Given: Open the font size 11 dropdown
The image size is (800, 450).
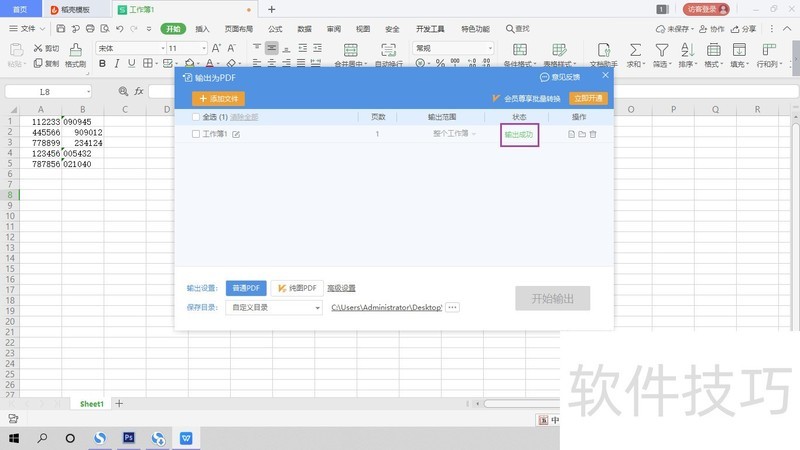Looking at the screenshot, I should point(204,48).
